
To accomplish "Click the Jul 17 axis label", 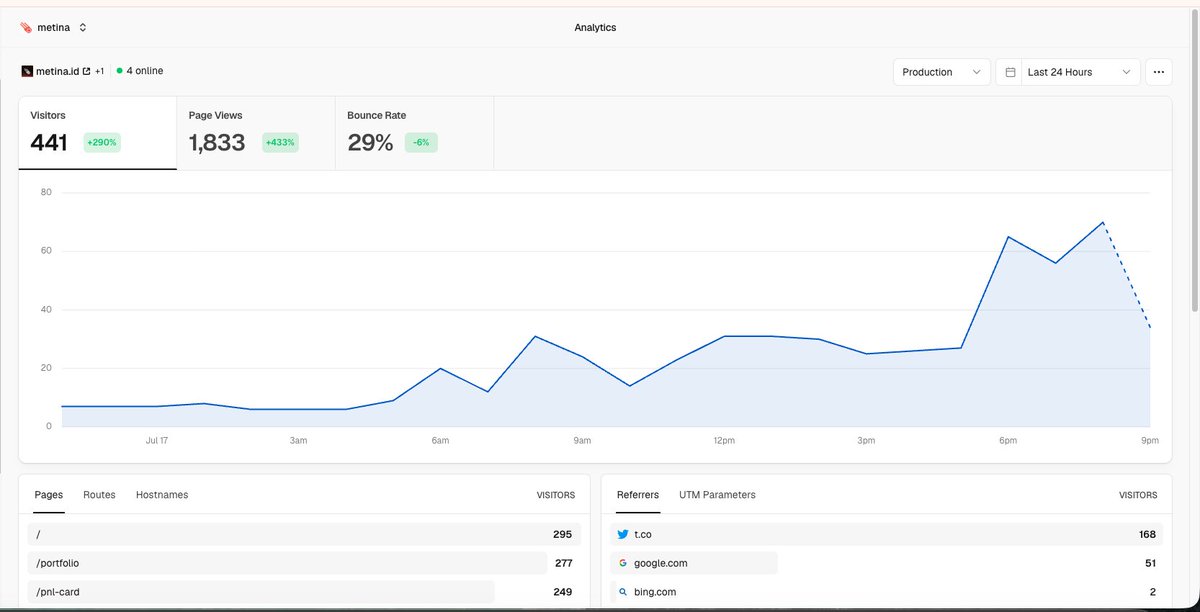I will (x=157, y=441).
